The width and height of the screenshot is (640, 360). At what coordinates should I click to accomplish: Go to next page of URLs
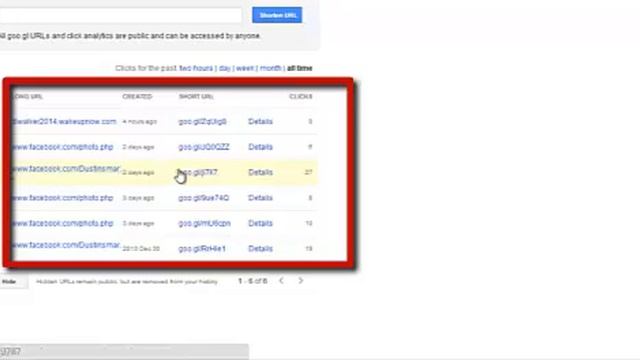[x=301, y=280]
